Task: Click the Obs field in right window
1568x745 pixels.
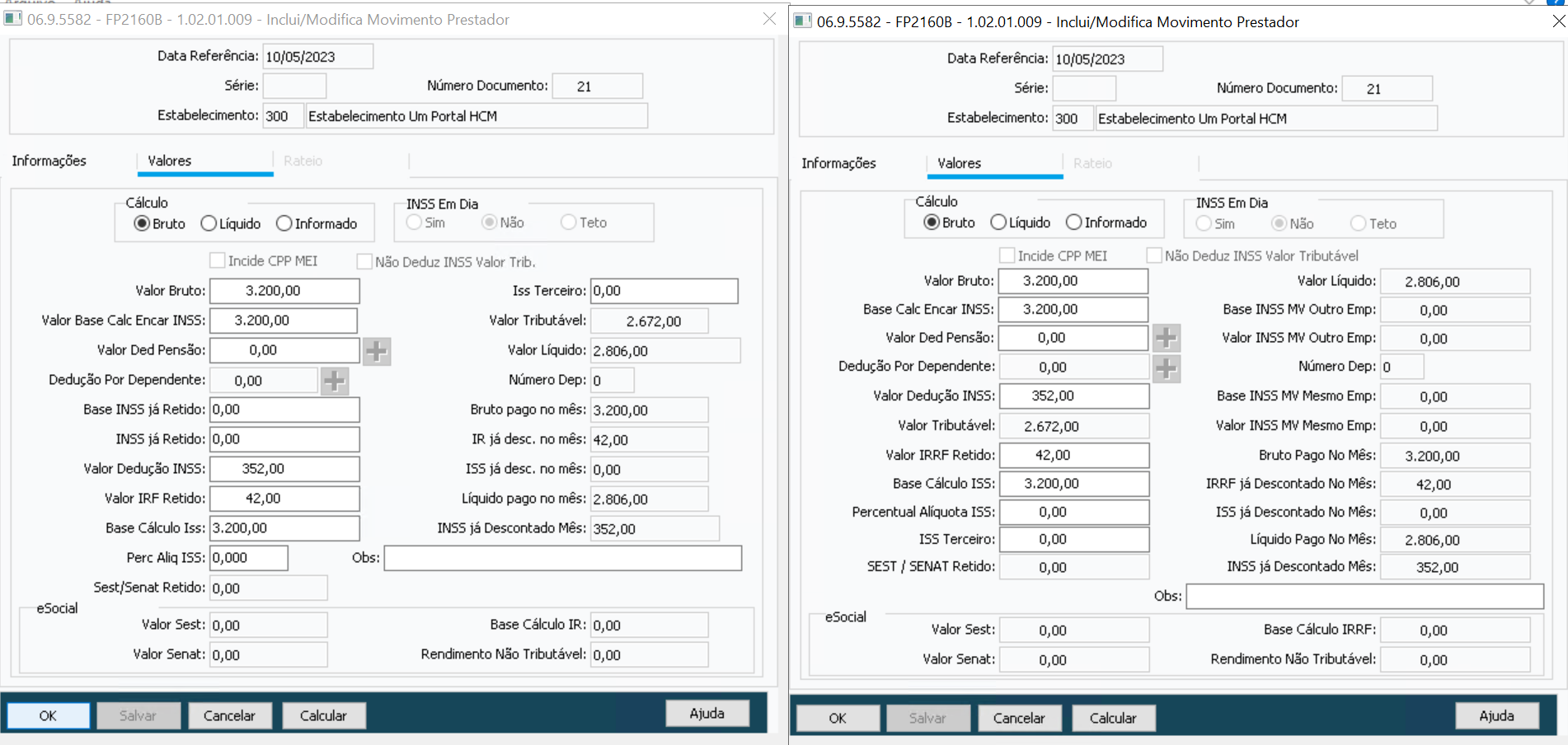Action: [x=1365, y=596]
